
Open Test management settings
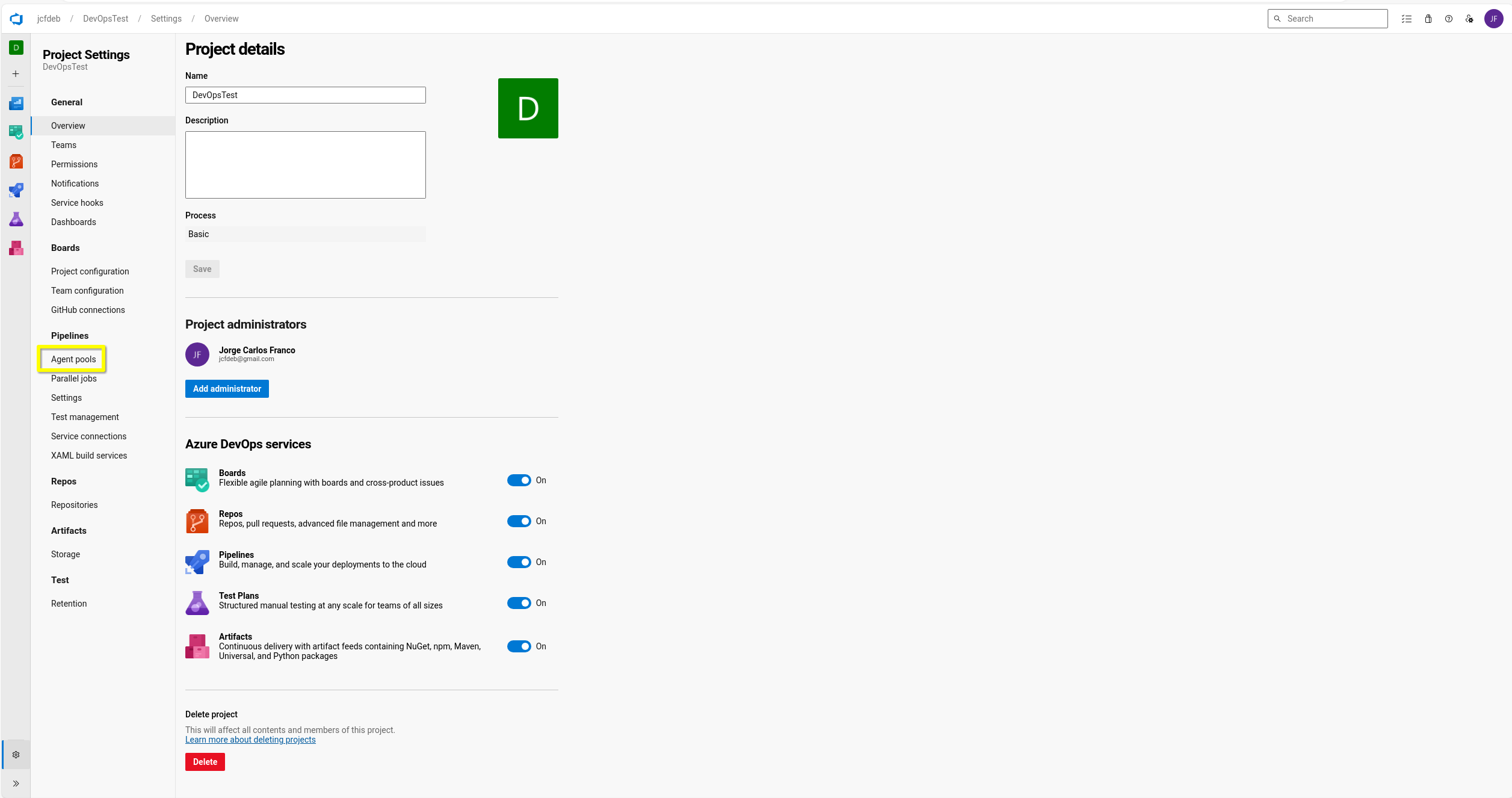tap(103, 417)
